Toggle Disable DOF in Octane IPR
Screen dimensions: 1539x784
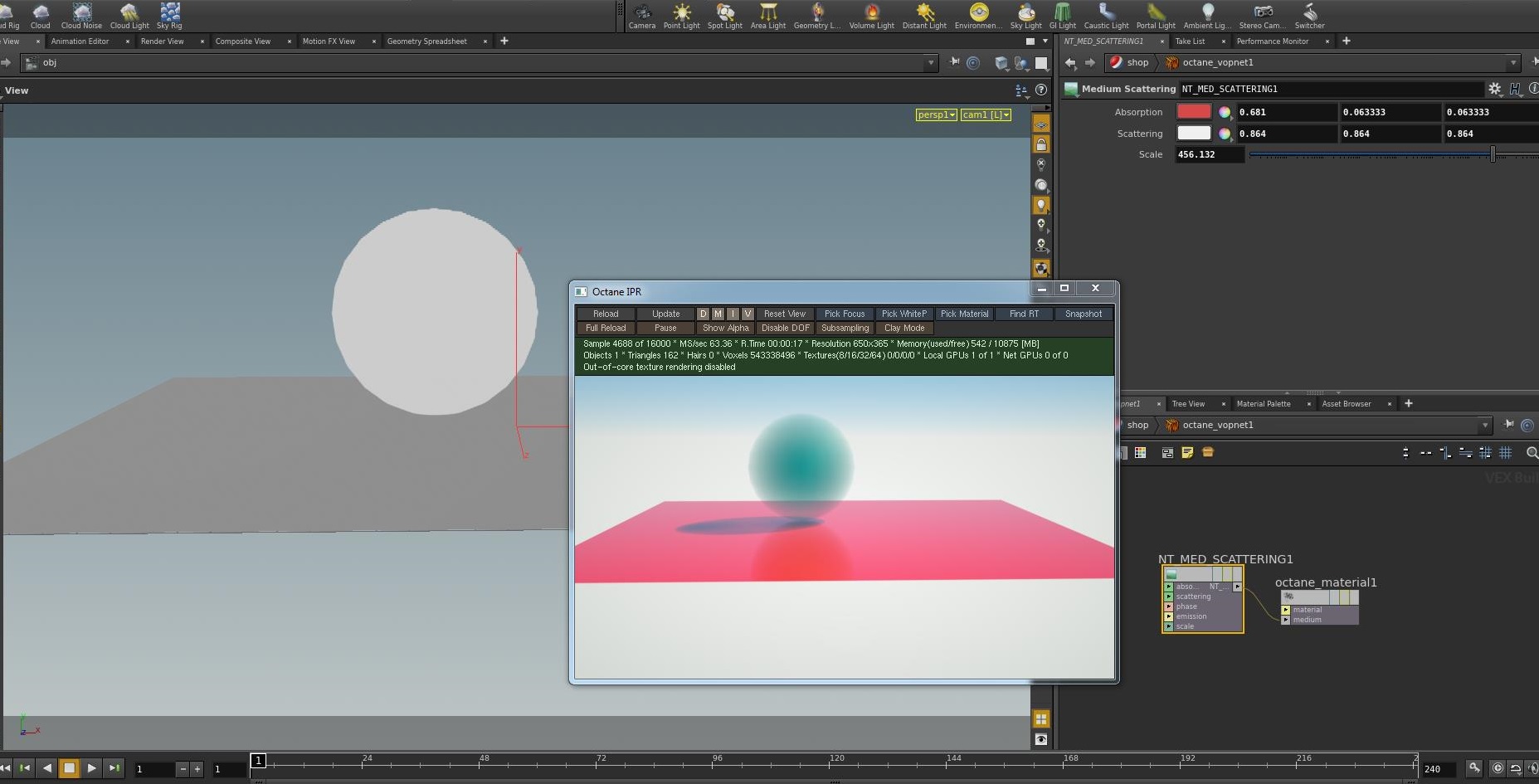click(x=785, y=328)
